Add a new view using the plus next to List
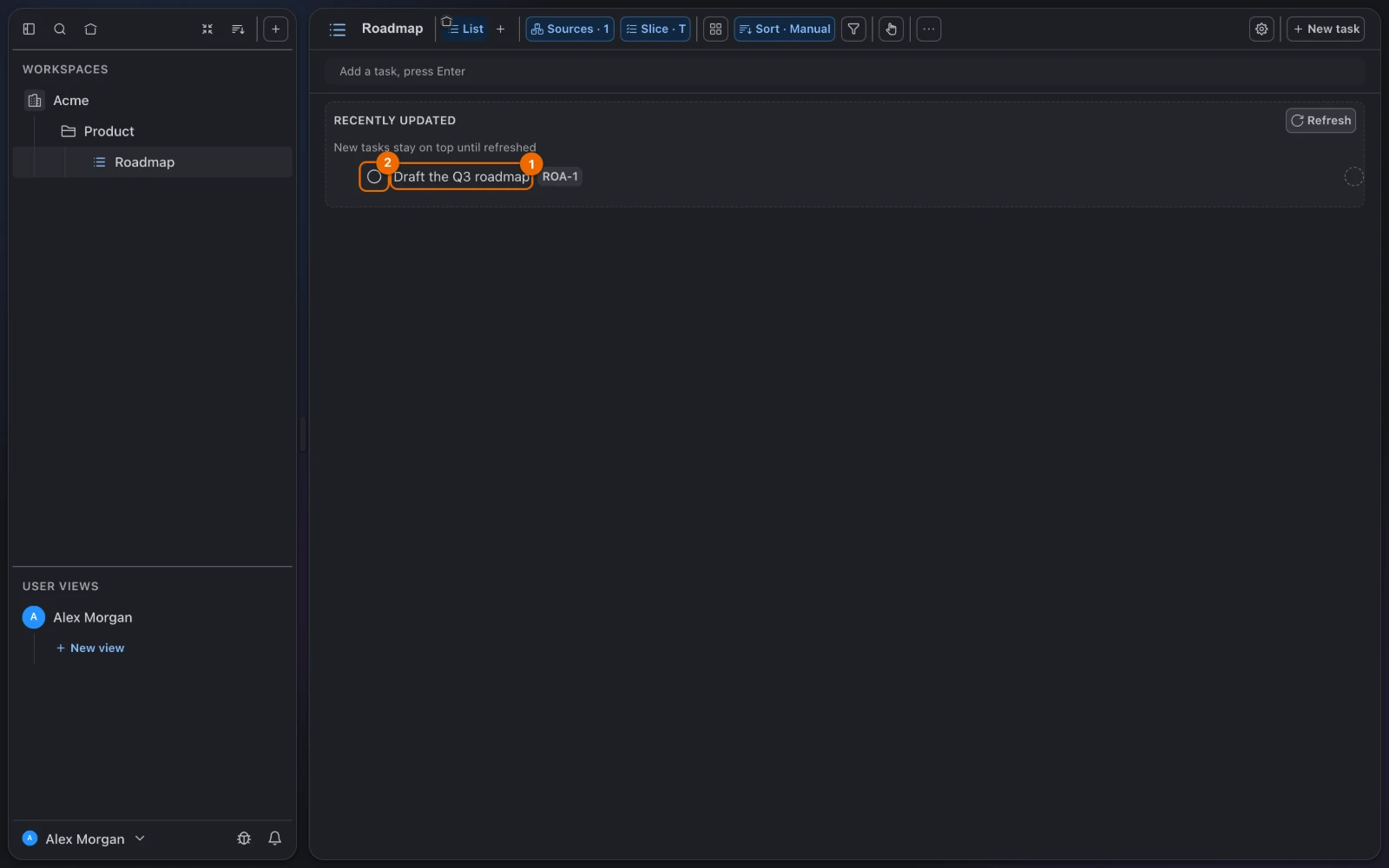Viewport: 1389px width, 868px height. pos(500,29)
